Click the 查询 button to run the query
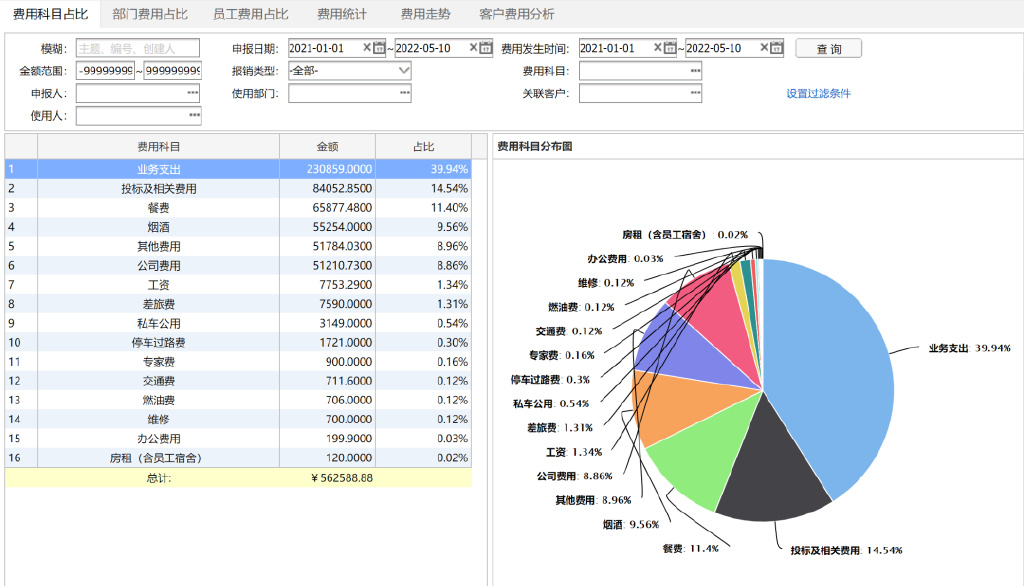The height and width of the screenshot is (586, 1024). tap(829, 48)
